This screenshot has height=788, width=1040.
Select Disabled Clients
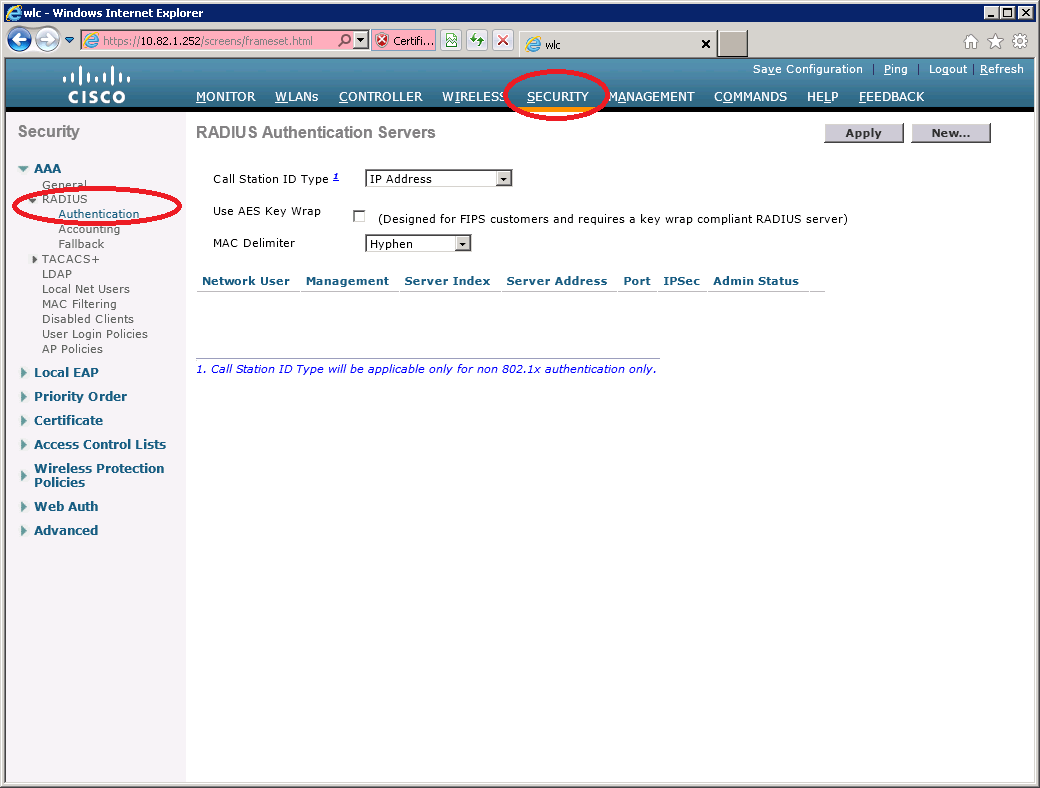pos(88,319)
